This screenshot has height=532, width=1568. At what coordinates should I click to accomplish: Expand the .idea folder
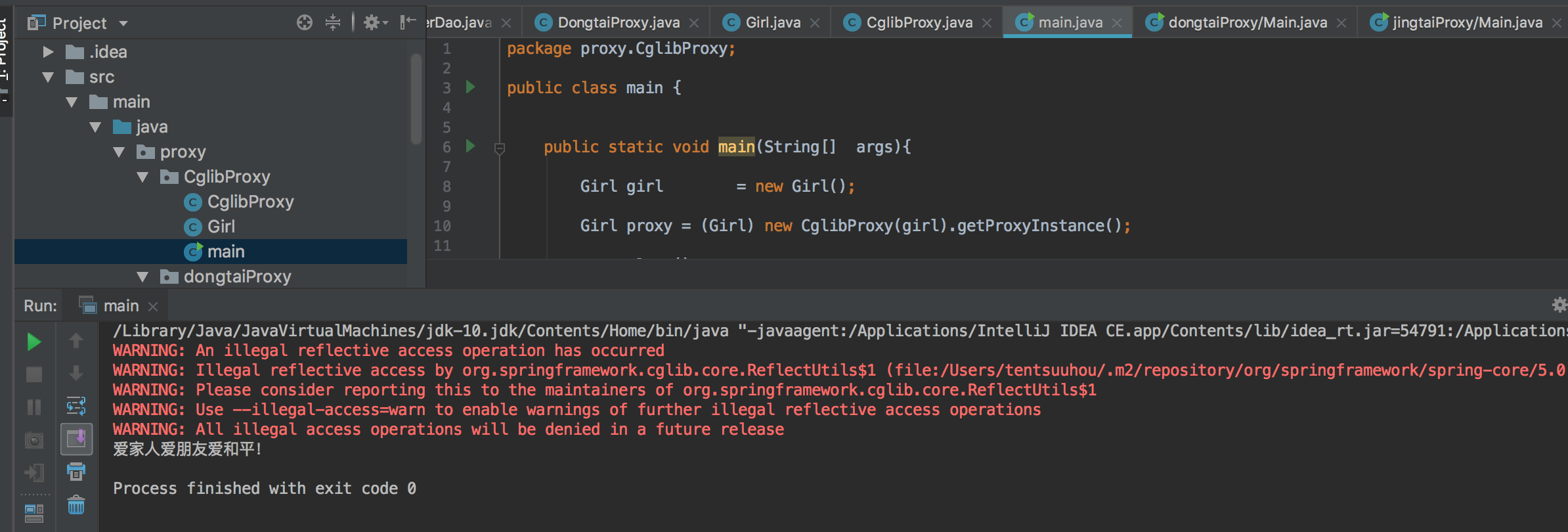[x=48, y=51]
